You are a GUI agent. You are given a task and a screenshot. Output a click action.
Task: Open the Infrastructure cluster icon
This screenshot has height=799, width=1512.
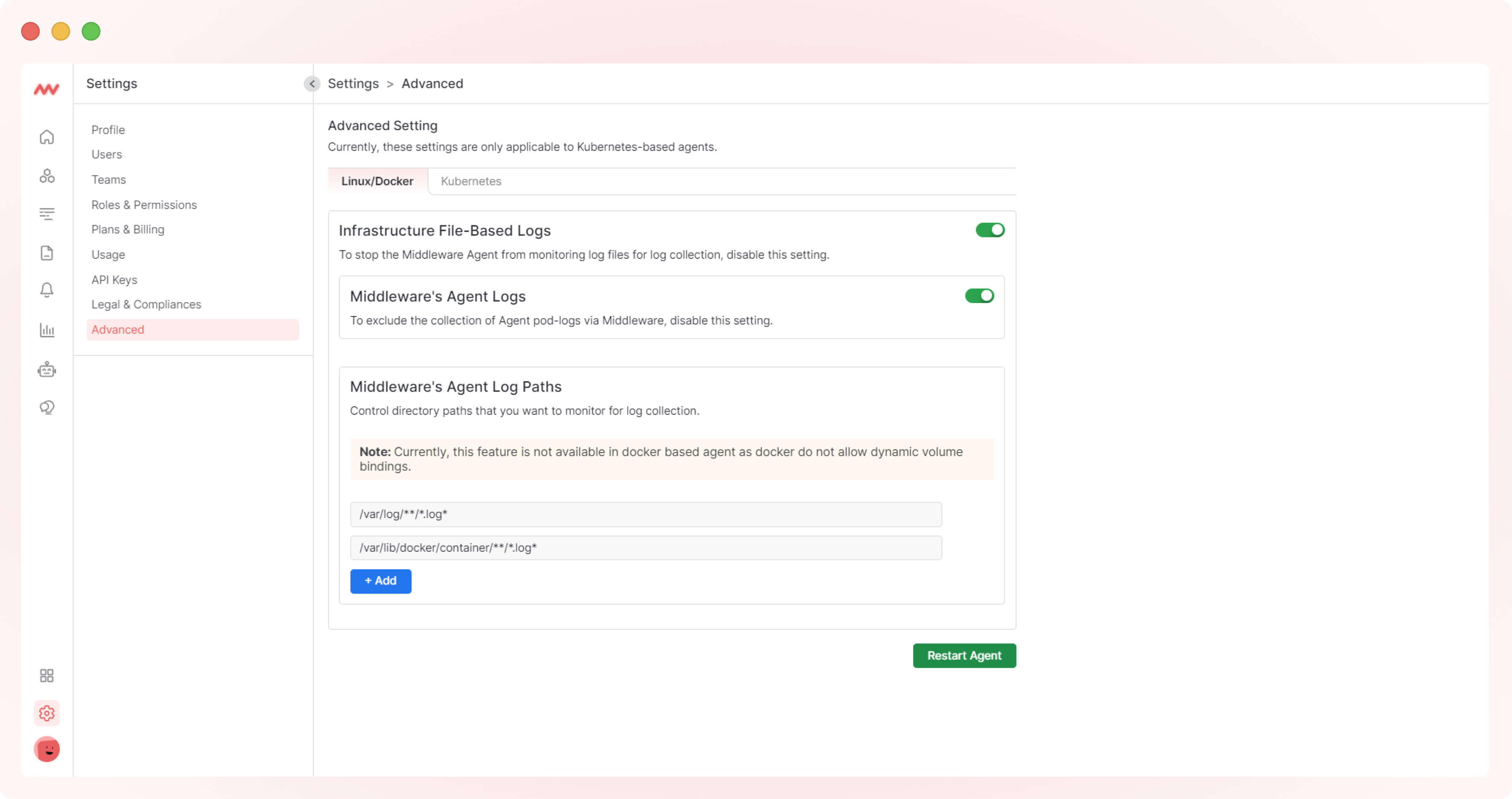pyautogui.click(x=47, y=176)
